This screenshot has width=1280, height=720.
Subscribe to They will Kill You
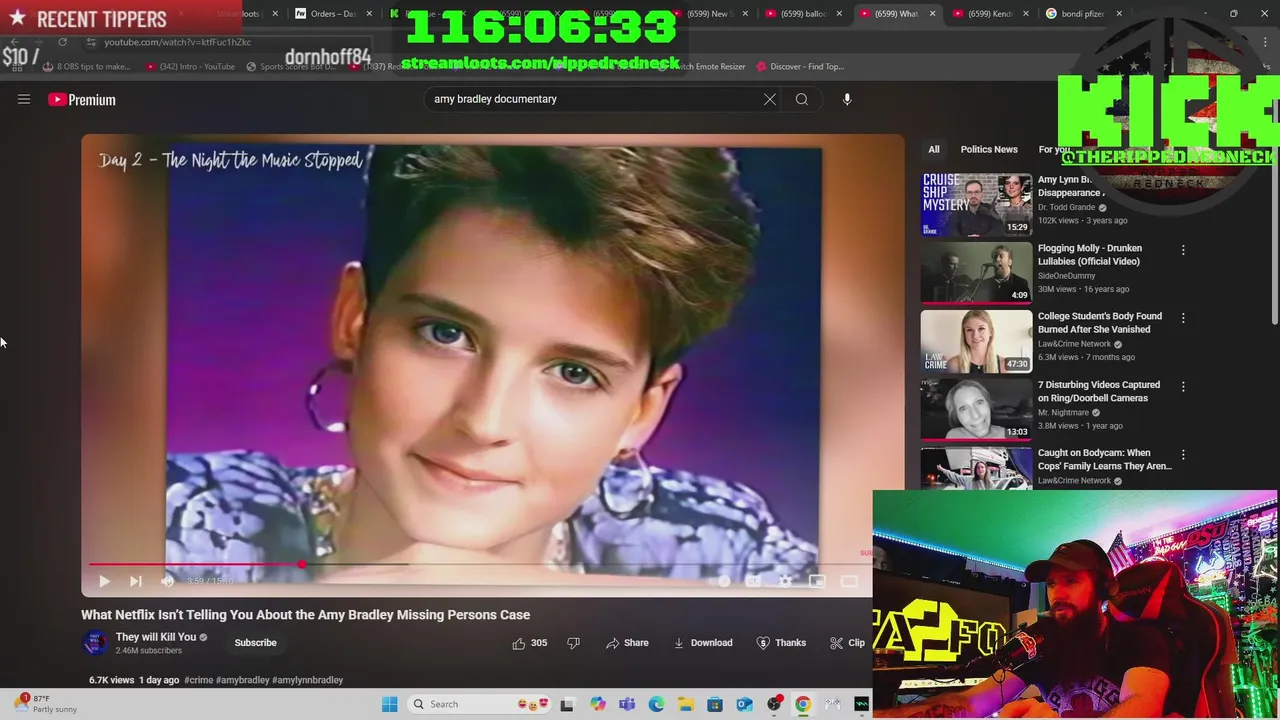pos(255,643)
